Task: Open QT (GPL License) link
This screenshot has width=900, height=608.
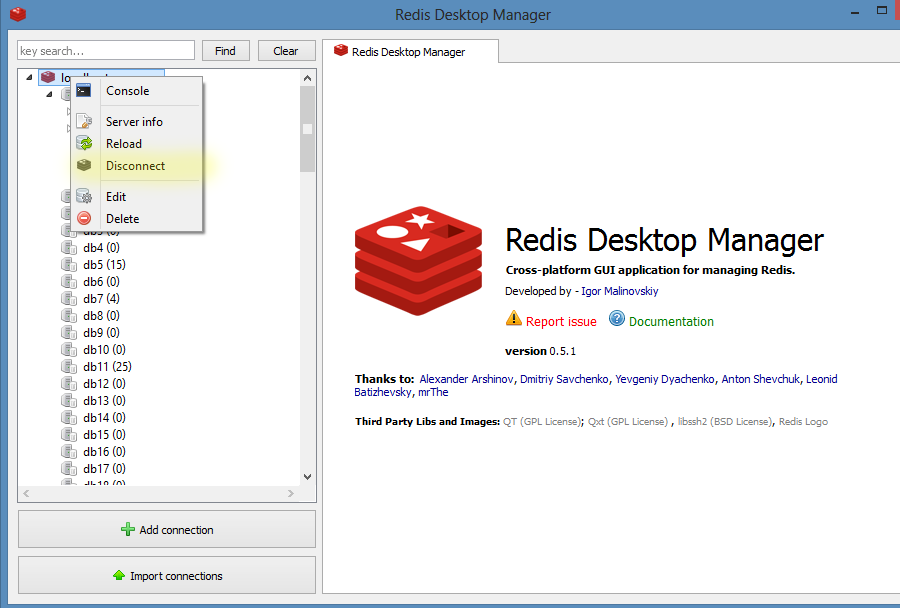Action: coord(543,421)
